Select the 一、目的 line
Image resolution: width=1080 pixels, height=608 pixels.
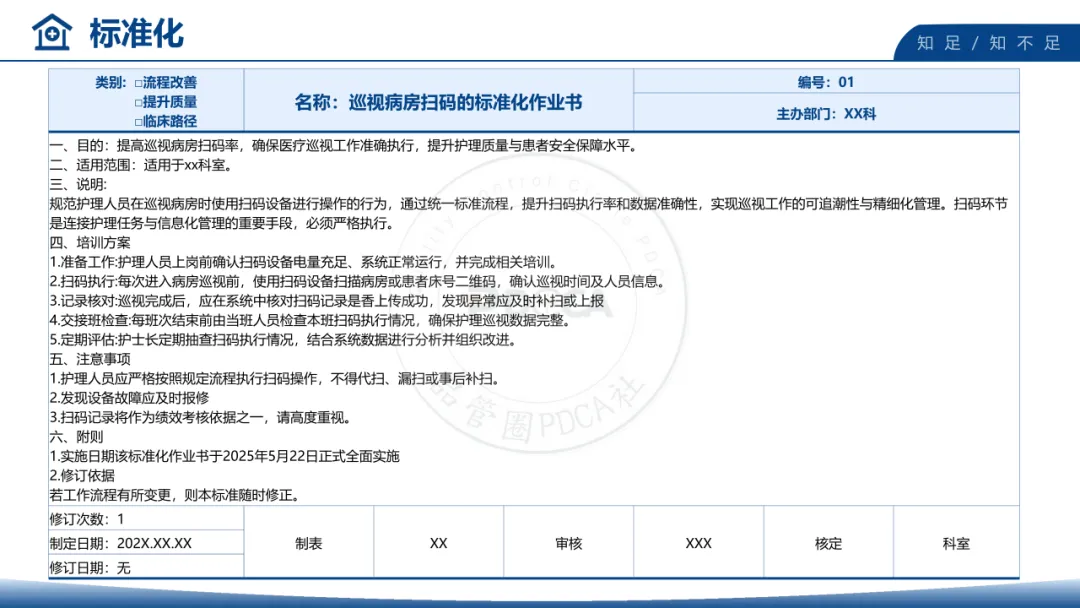tap(345, 145)
